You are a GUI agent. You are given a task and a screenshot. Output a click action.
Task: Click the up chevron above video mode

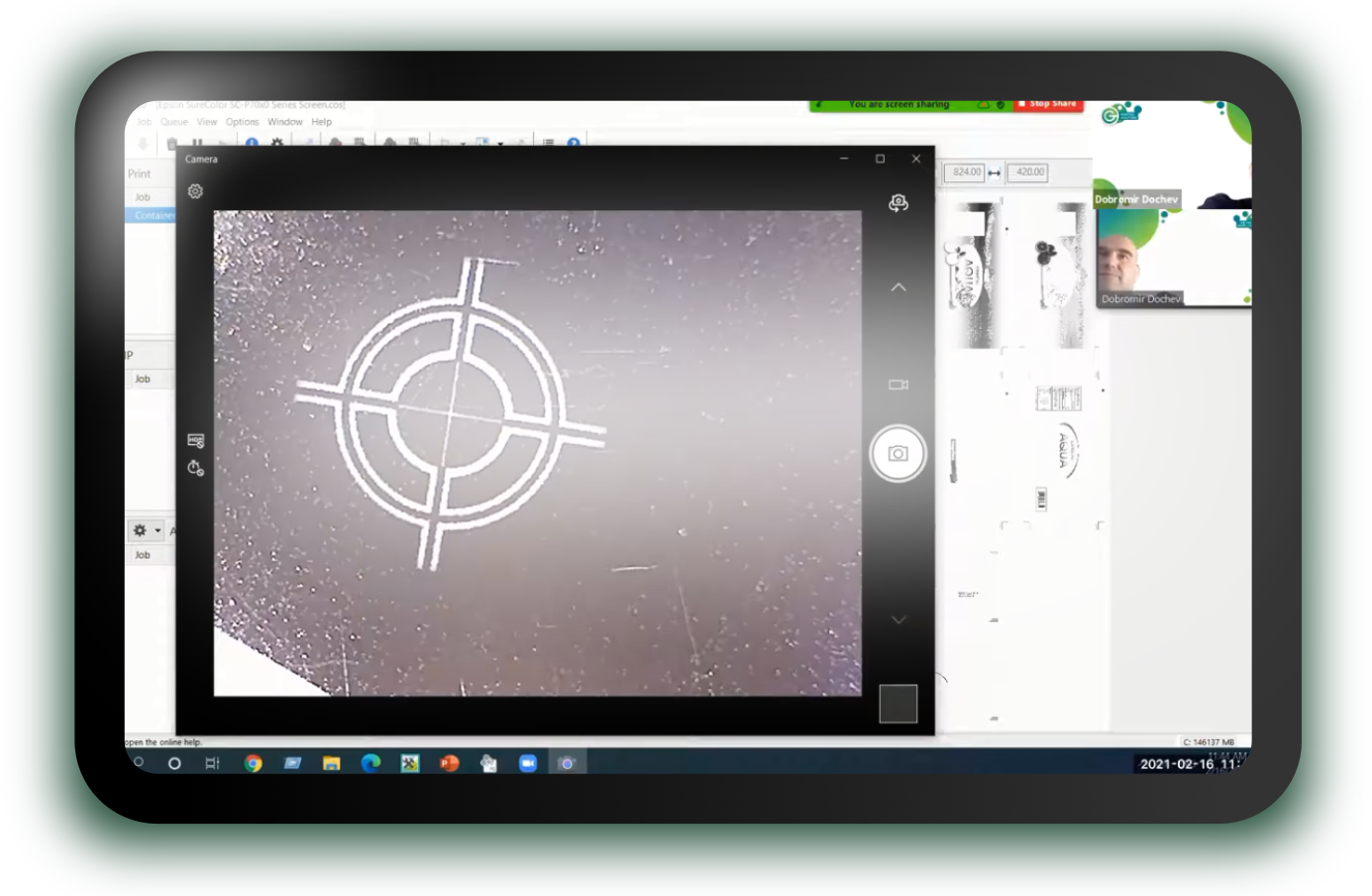897,287
